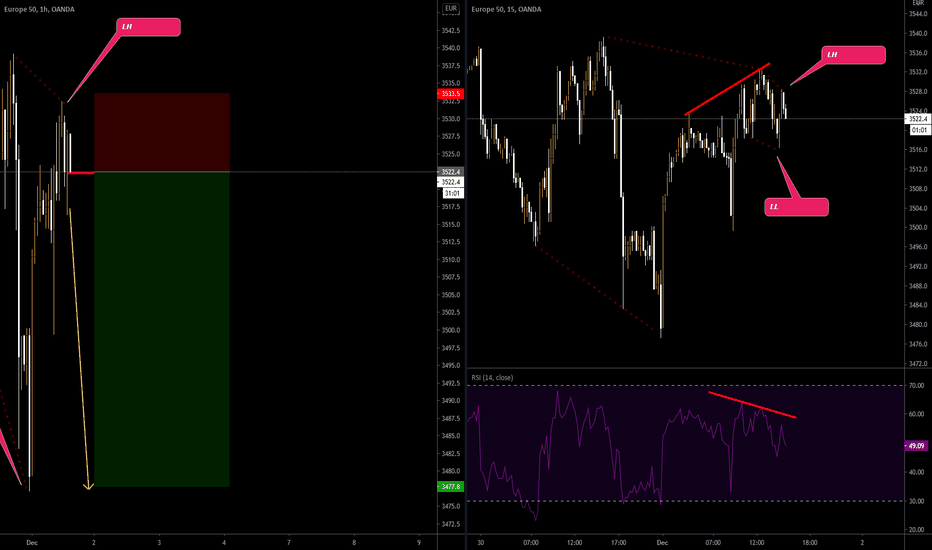Click the 40.00 level on the RSI scale
The height and width of the screenshot is (550, 932).
point(916,472)
